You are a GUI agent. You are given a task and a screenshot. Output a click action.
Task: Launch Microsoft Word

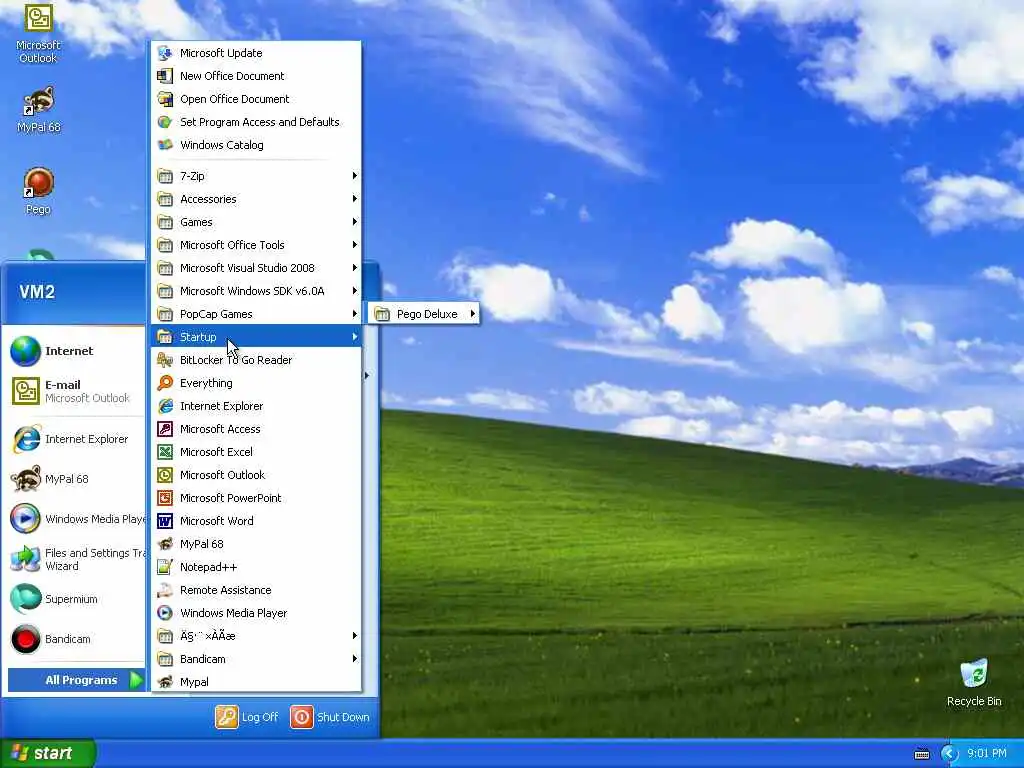pos(256,521)
